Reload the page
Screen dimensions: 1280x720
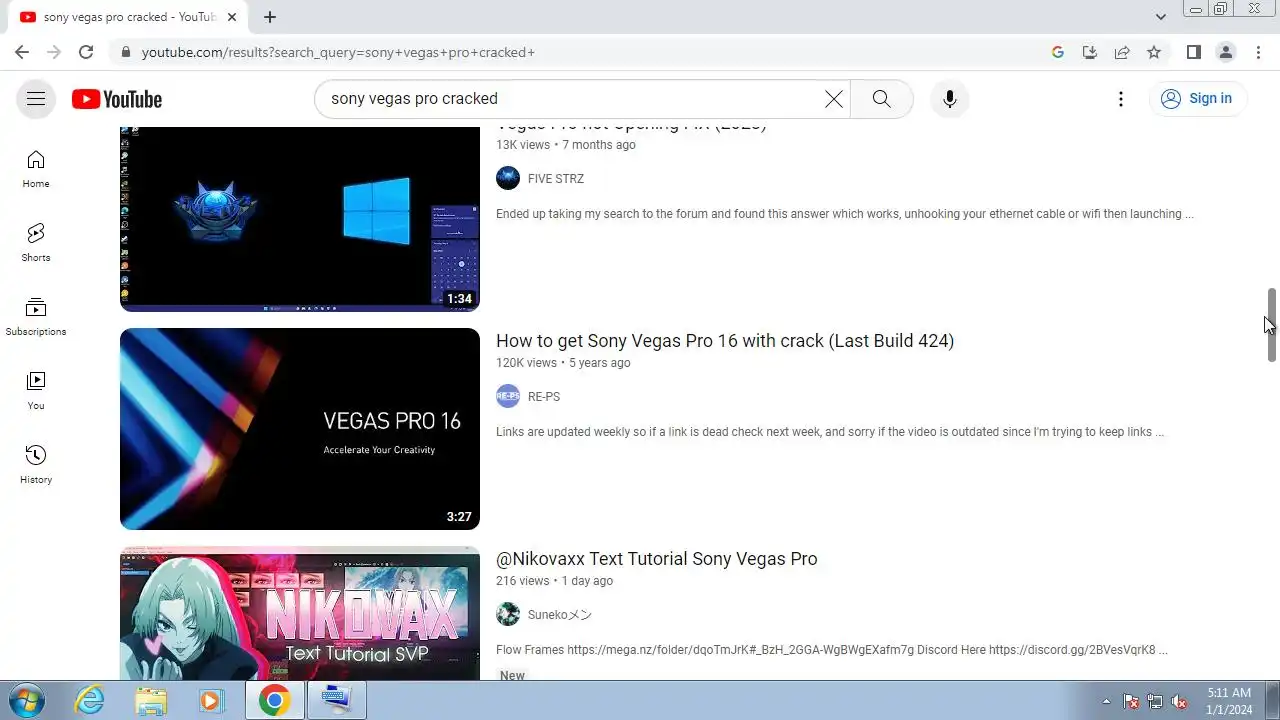[86, 52]
